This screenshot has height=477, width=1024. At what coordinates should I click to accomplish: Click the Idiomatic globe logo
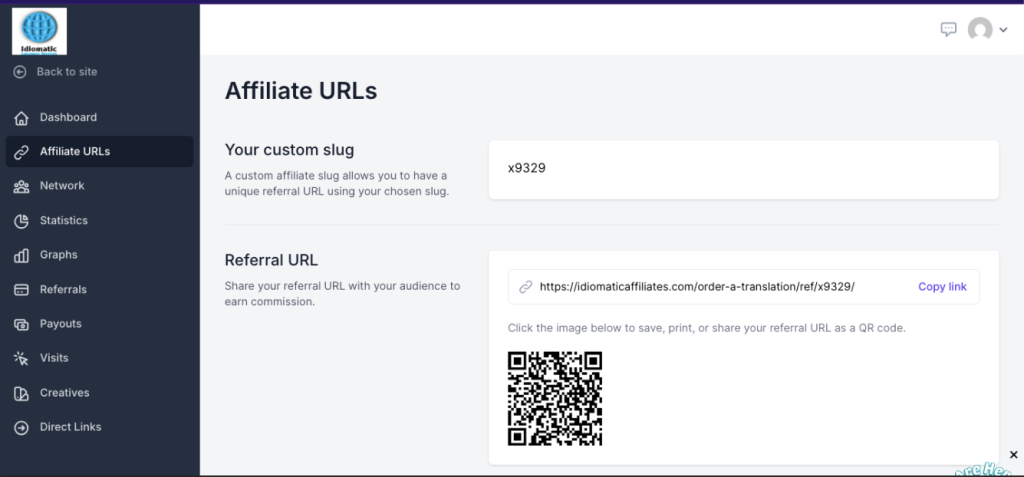coord(40,30)
